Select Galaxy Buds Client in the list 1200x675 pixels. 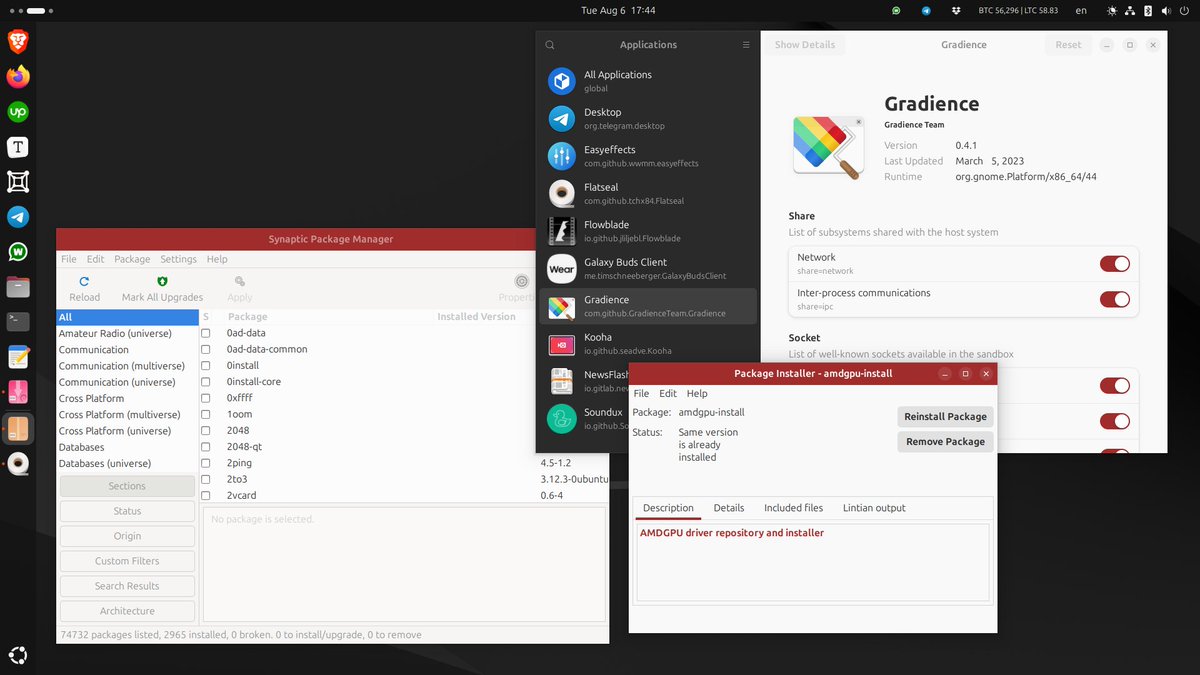coord(648,269)
